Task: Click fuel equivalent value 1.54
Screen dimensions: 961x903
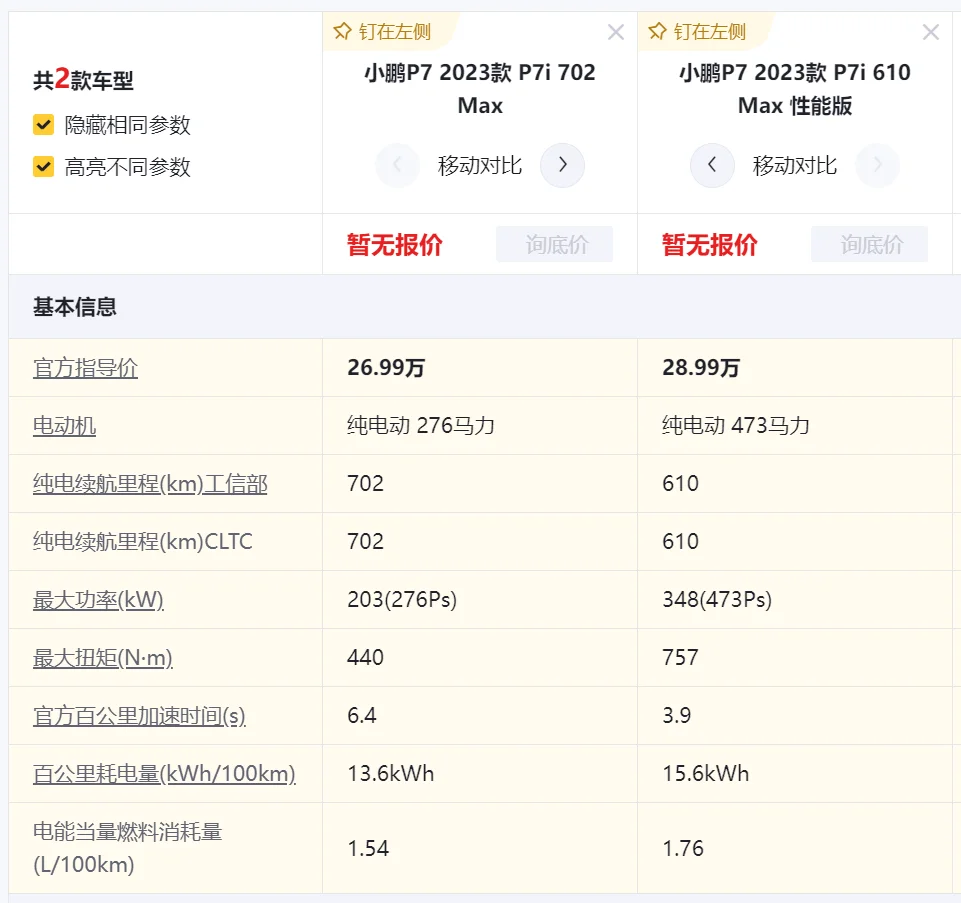Action: 368,848
